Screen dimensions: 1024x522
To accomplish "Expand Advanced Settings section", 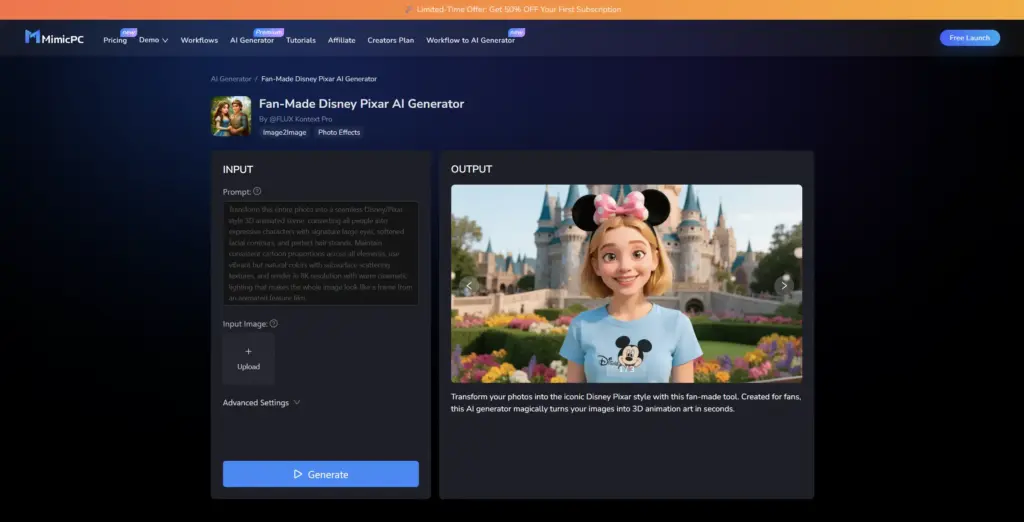I will click(261, 402).
